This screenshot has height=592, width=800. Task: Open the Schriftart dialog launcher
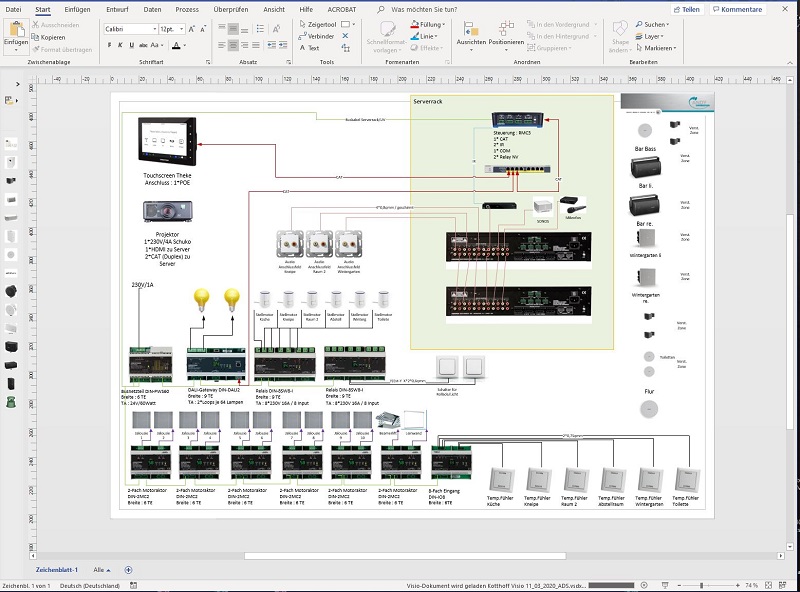208,62
